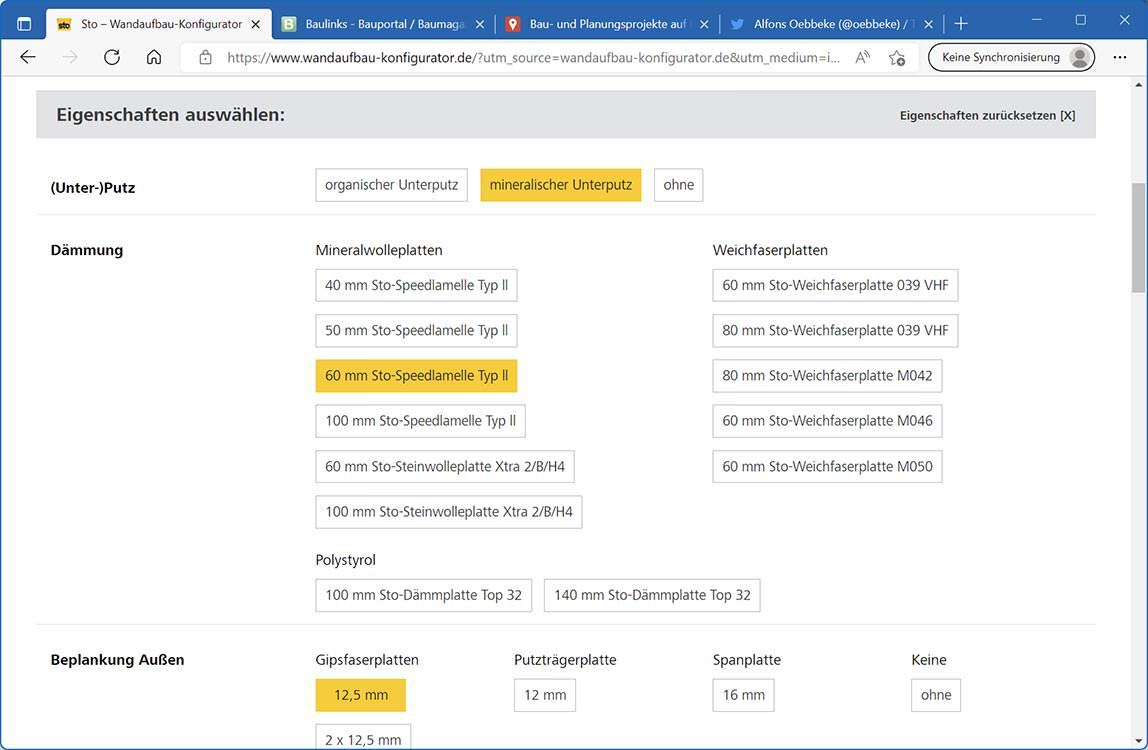Image resolution: width=1148 pixels, height=750 pixels.
Task: Click the vertical scrollbar thumb
Action: 1138,238
